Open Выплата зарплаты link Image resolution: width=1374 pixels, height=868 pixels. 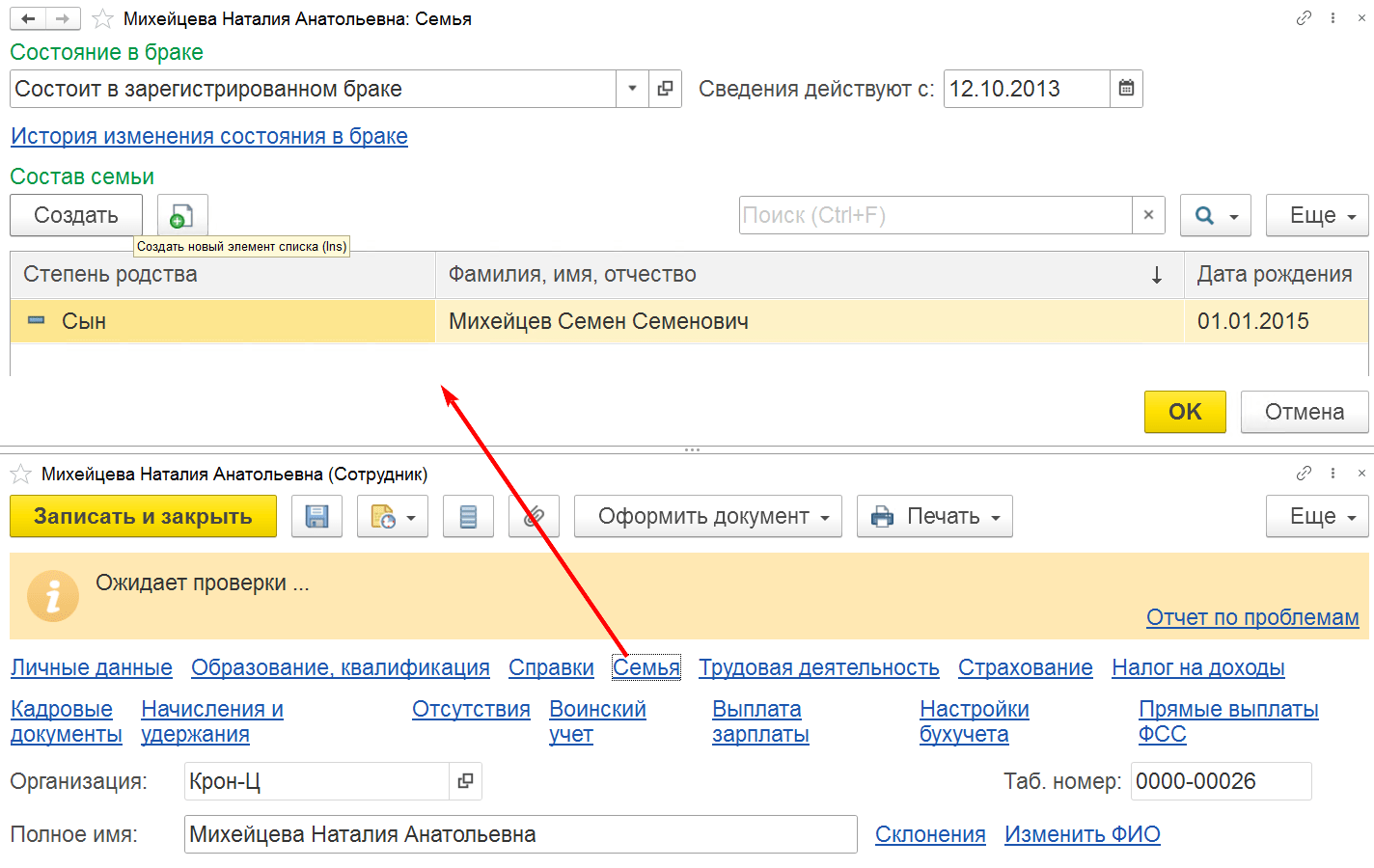(760, 721)
